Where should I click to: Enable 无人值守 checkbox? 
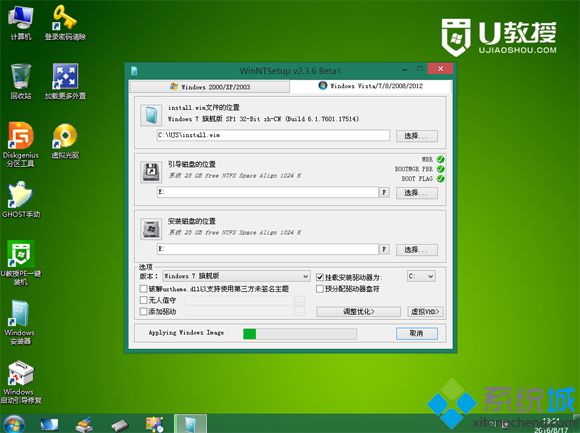click(144, 300)
